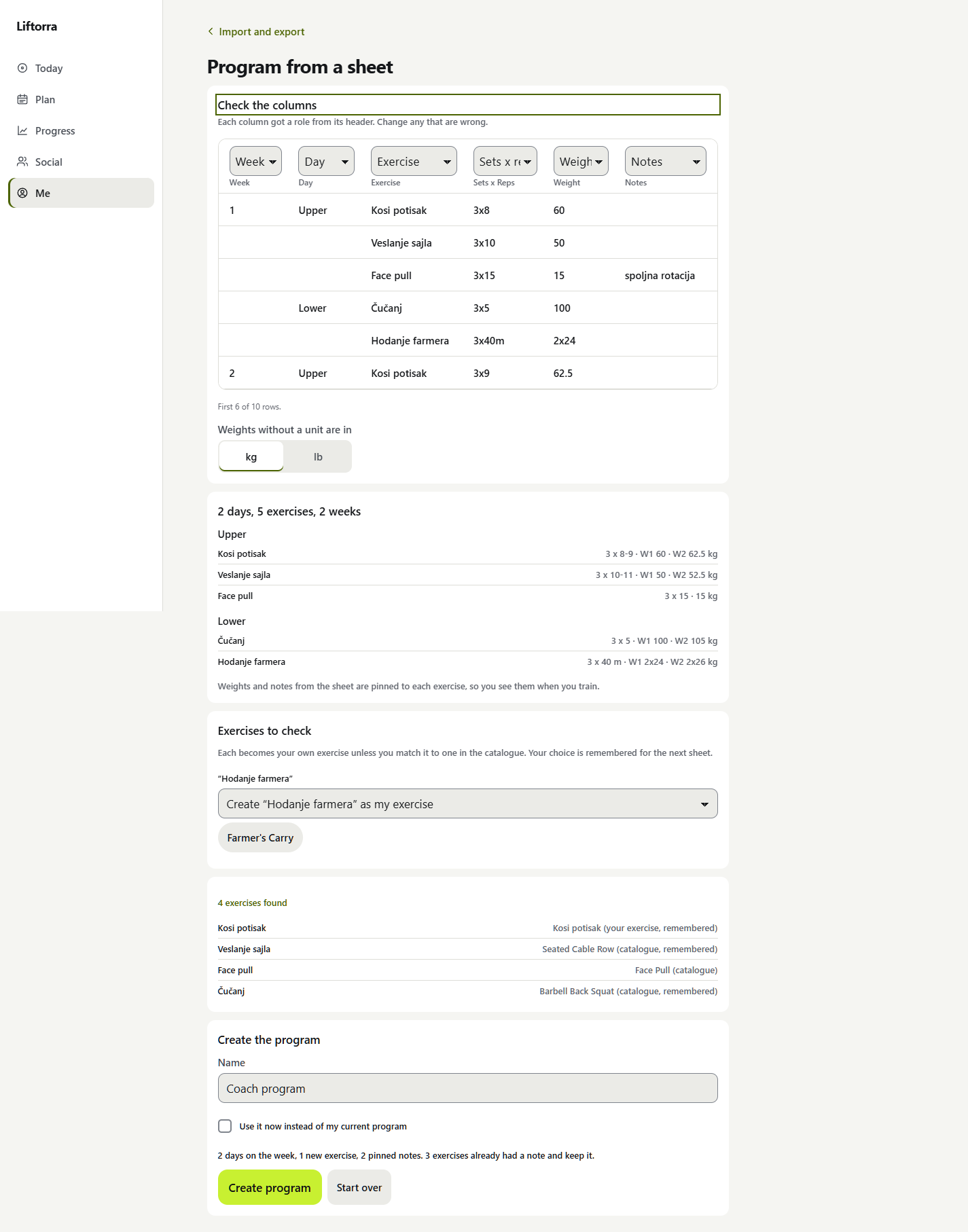Viewport: 968px width, 1232px height.
Task: Click the '3x40m' sets cell
Action: click(x=489, y=340)
